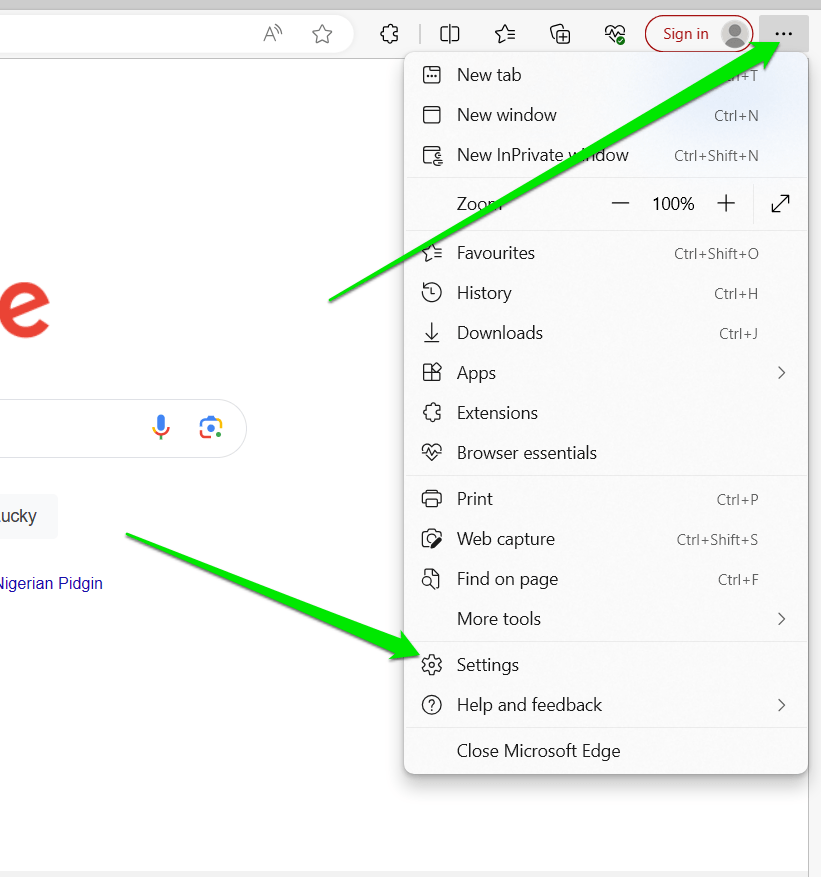Open Browser essentials menu entry
This screenshot has width=821, height=877.
point(606,453)
